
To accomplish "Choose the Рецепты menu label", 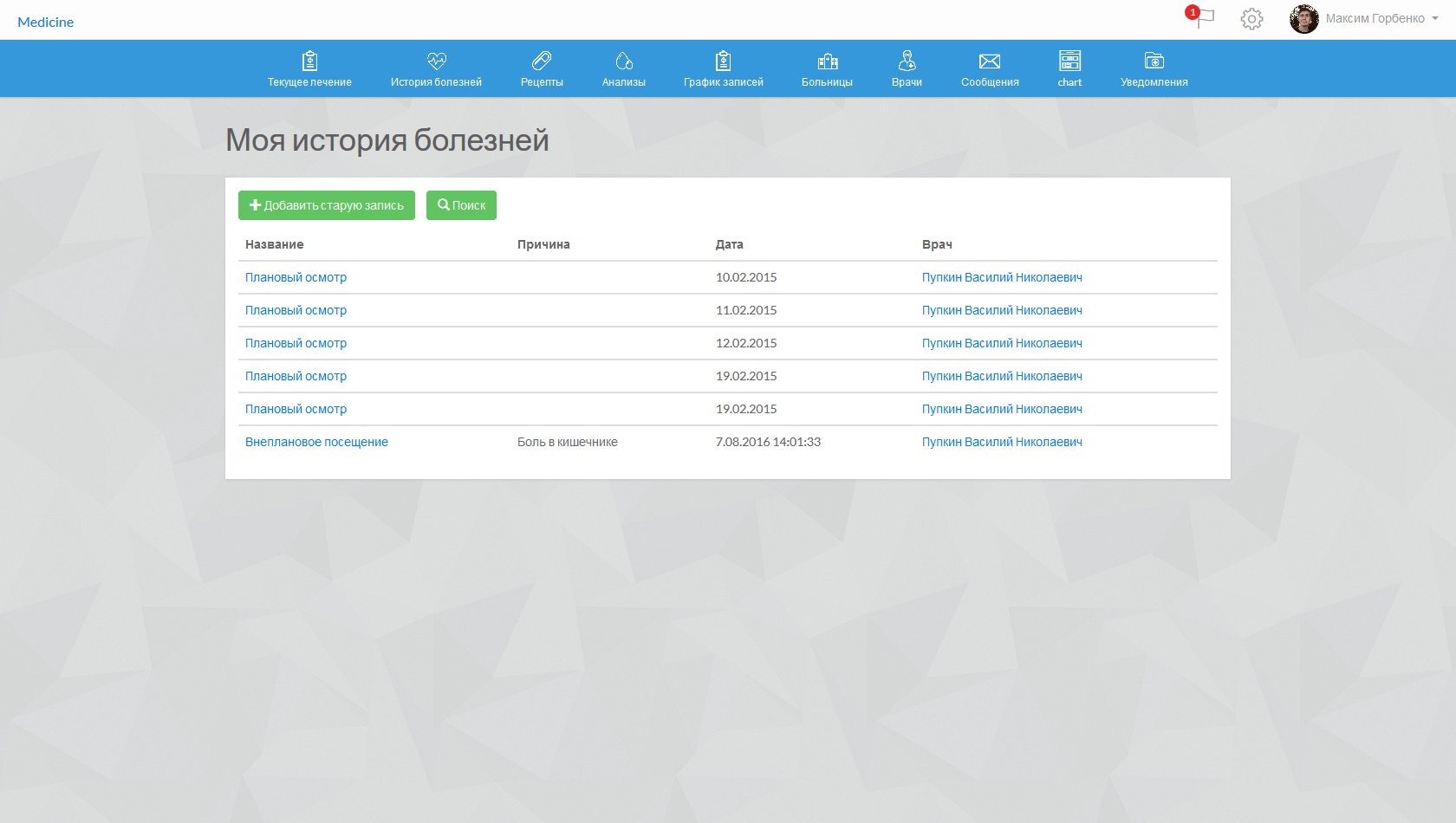I will [542, 82].
